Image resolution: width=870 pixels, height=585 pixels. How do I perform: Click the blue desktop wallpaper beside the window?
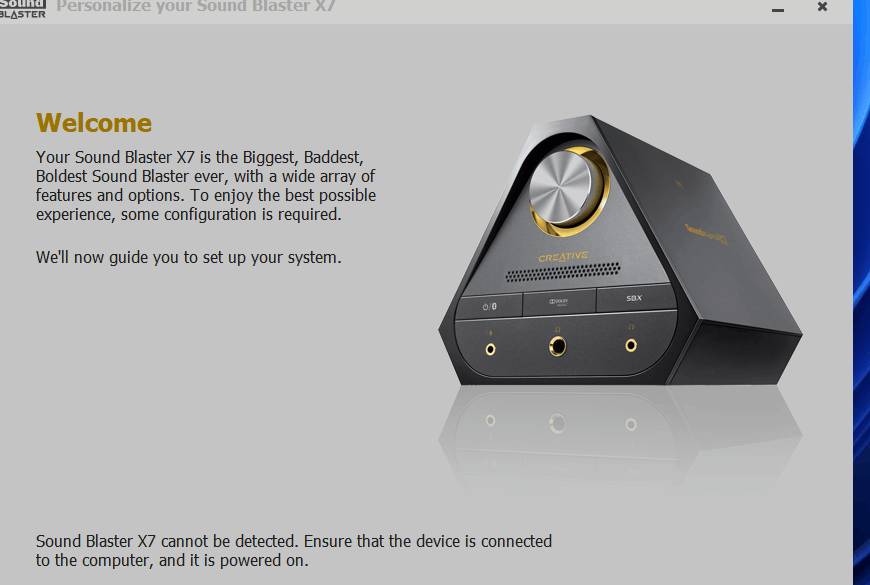coord(862,292)
